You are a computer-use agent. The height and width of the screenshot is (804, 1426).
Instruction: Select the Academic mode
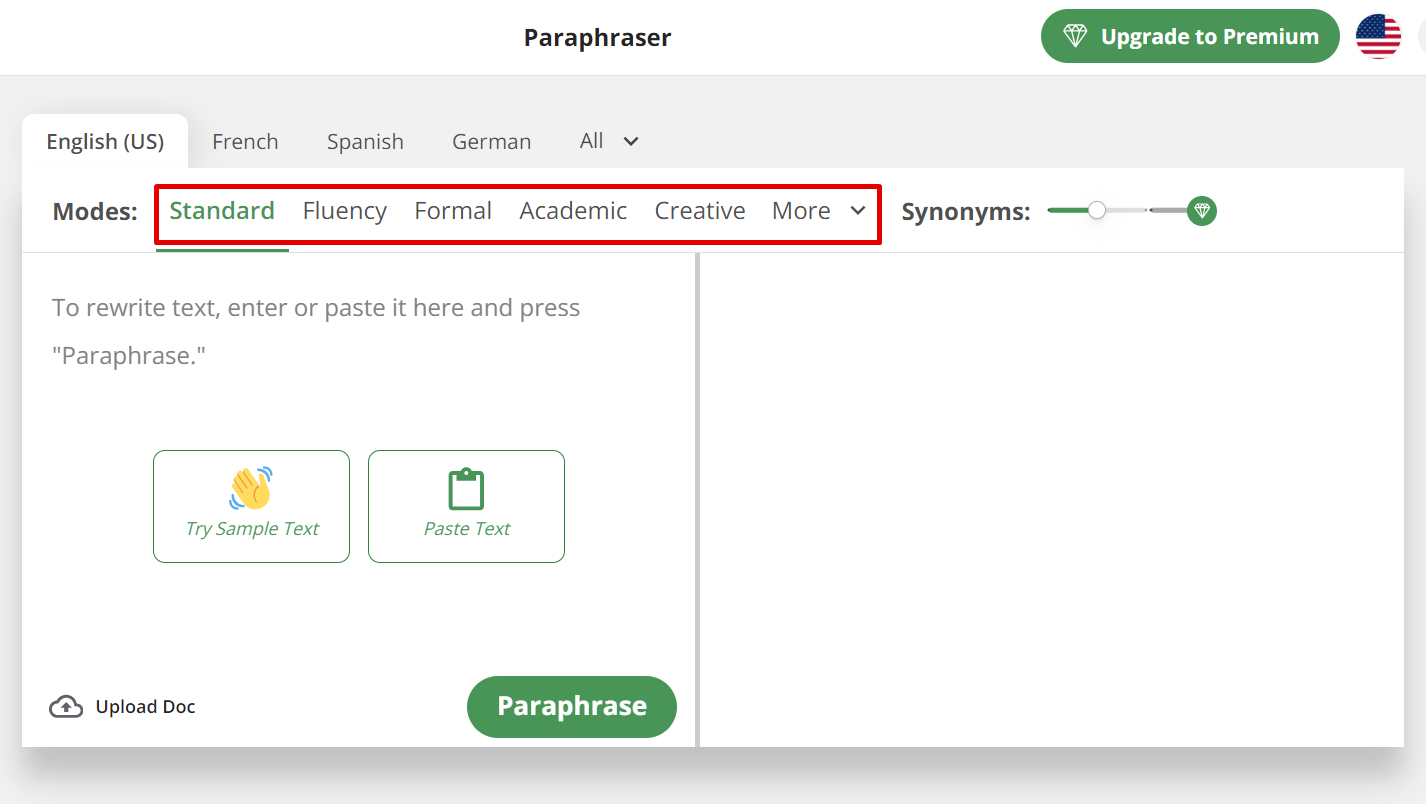tap(573, 211)
